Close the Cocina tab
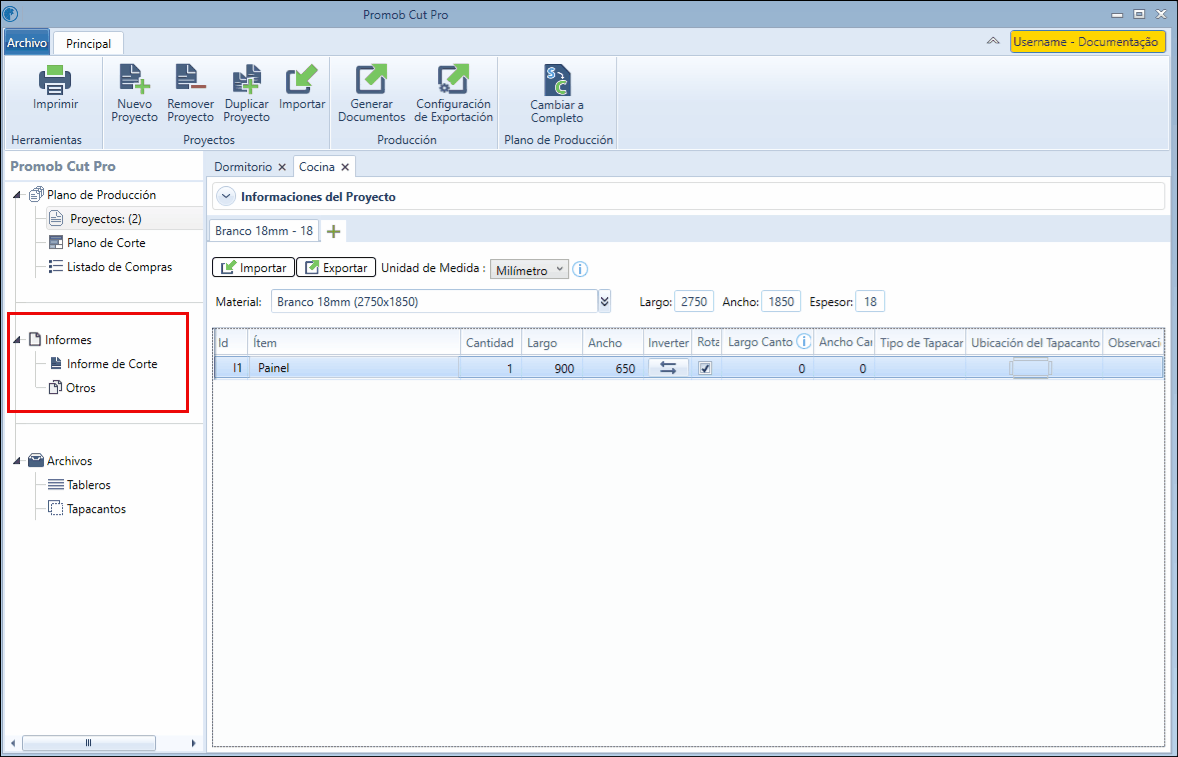The width and height of the screenshot is (1178, 757). point(345,167)
